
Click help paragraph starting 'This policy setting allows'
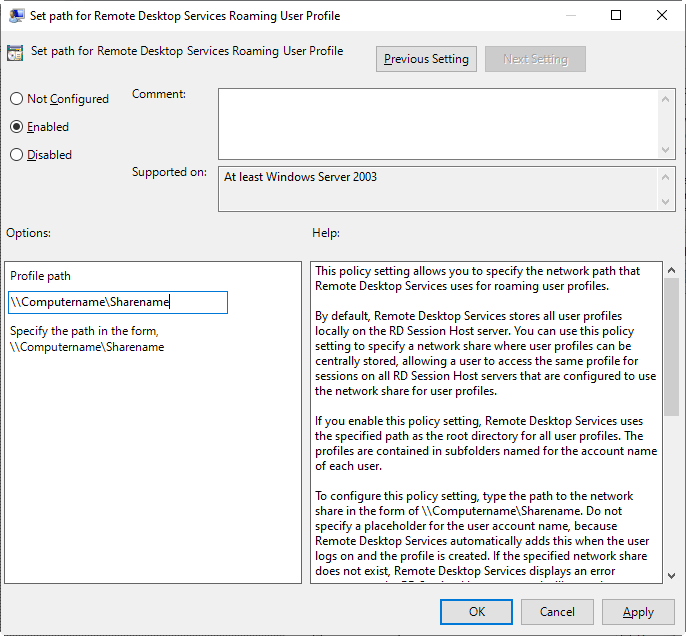[x=477, y=279]
